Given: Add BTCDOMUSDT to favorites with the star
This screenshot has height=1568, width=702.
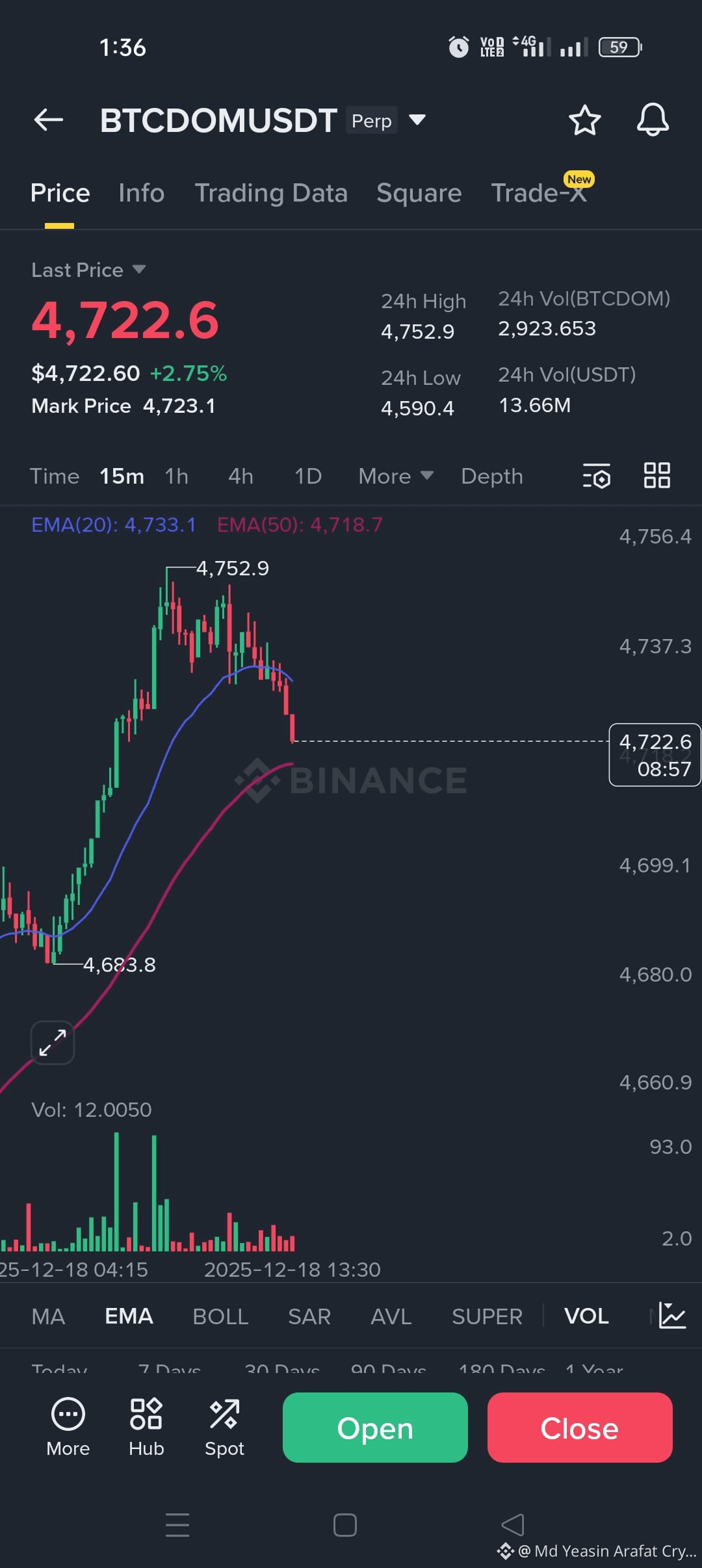Looking at the screenshot, I should 584,120.
